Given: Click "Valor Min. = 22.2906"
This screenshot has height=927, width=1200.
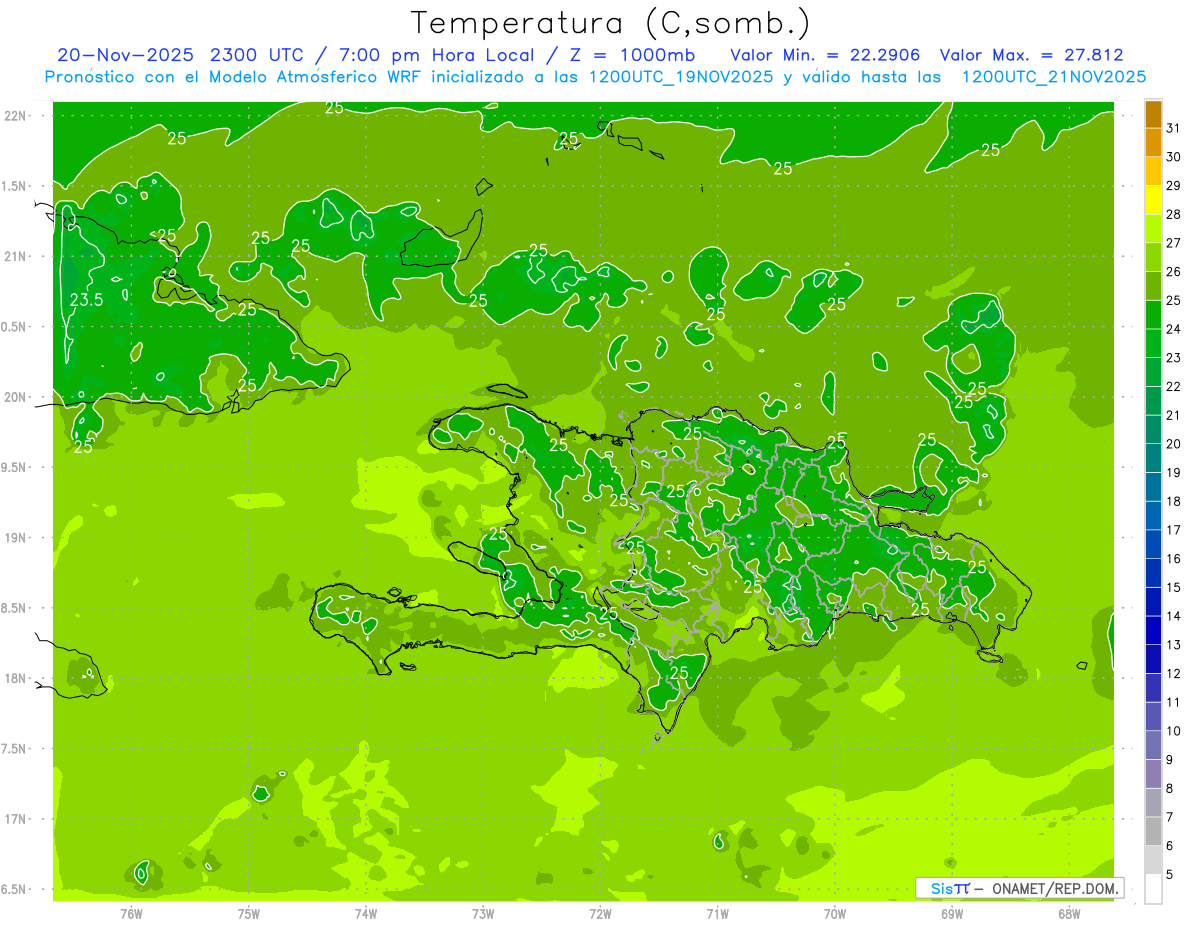Looking at the screenshot, I should [825, 55].
